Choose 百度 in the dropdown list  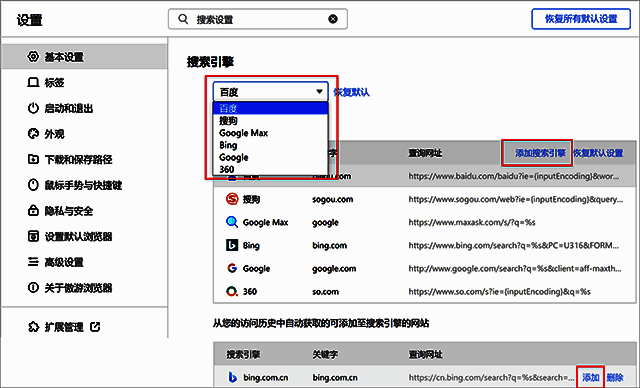[271, 108]
